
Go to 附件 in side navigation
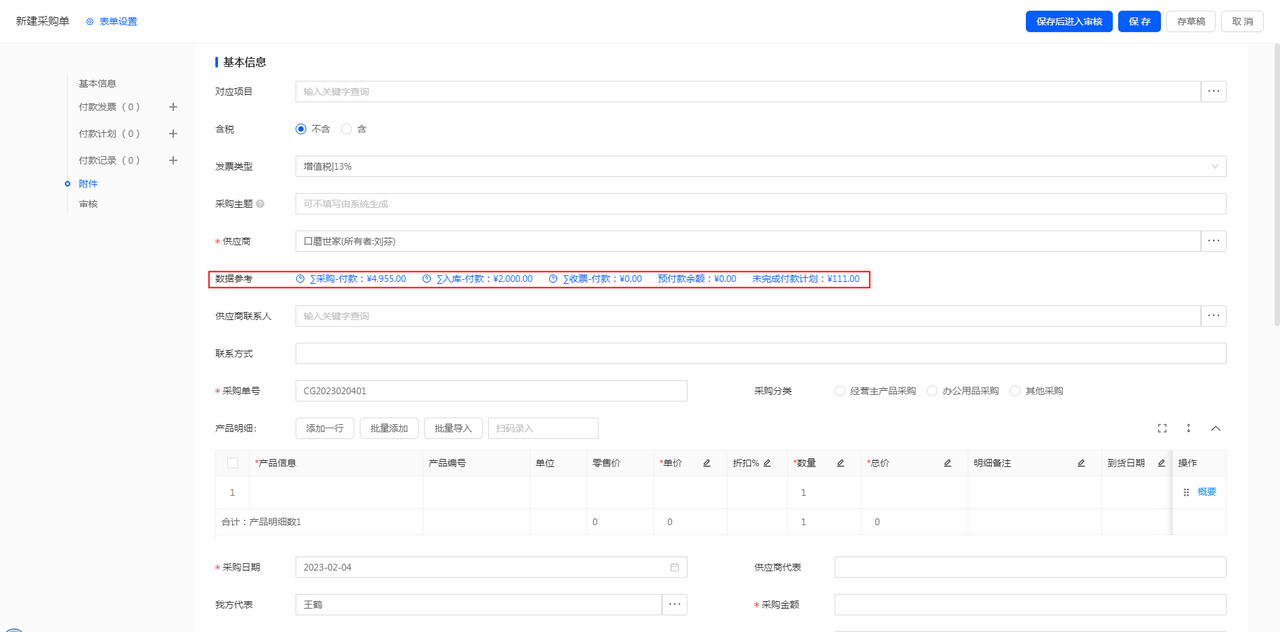[x=88, y=184]
